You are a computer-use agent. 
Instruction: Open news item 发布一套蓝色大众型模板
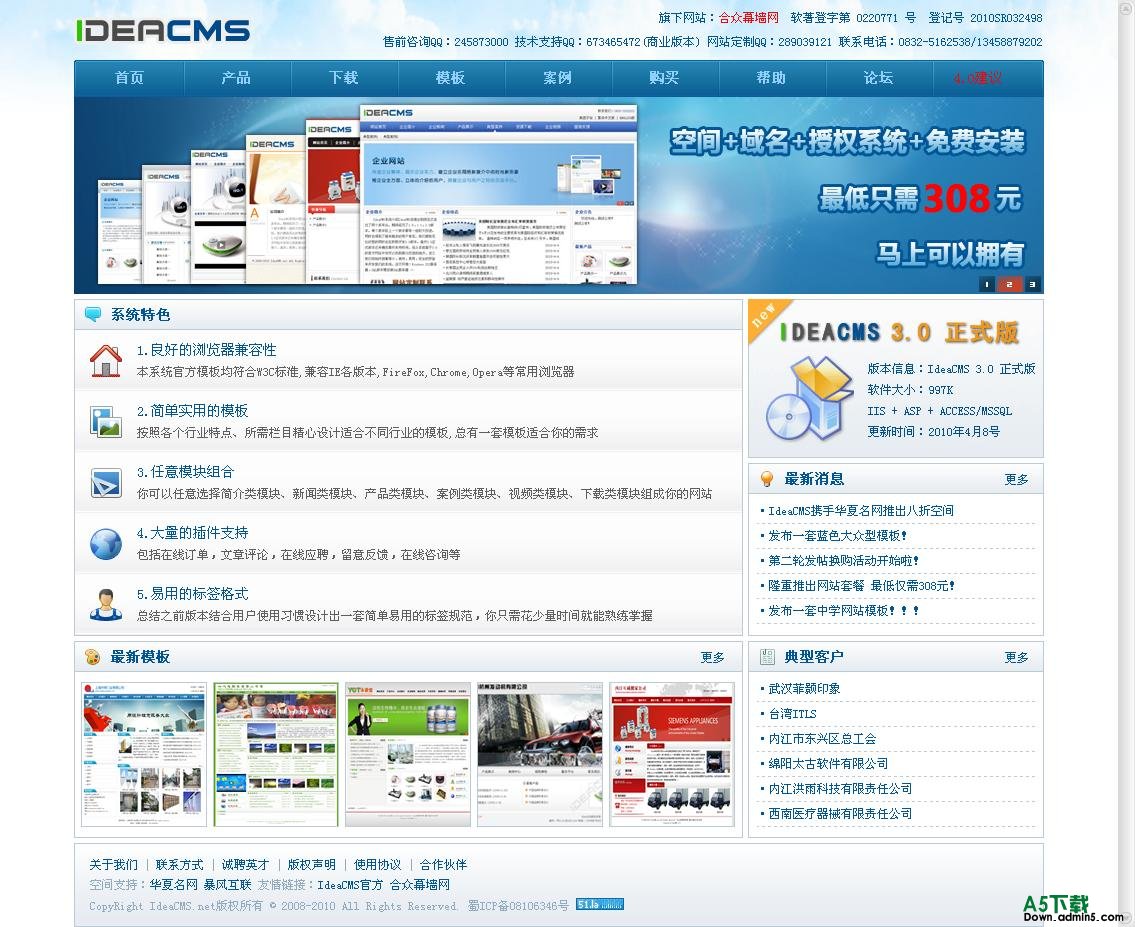837,536
